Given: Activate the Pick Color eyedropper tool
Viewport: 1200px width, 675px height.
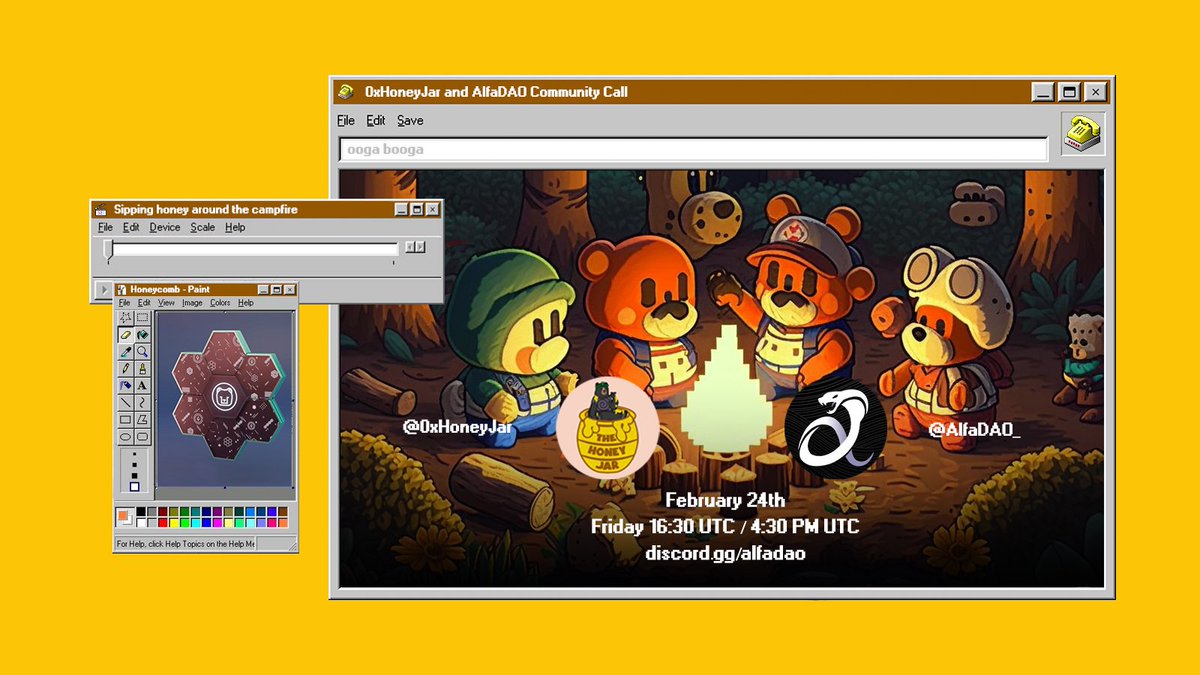Looking at the screenshot, I should coord(126,352).
